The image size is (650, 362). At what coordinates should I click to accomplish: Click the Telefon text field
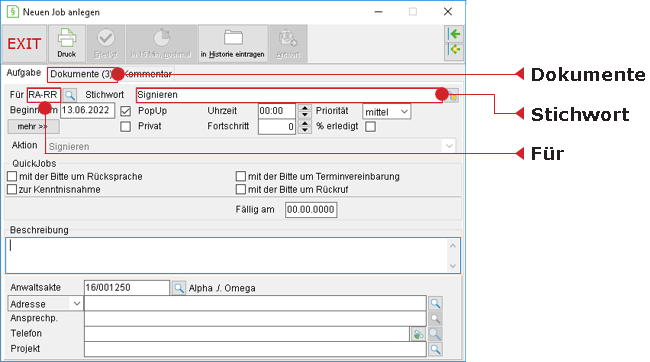click(x=247, y=334)
